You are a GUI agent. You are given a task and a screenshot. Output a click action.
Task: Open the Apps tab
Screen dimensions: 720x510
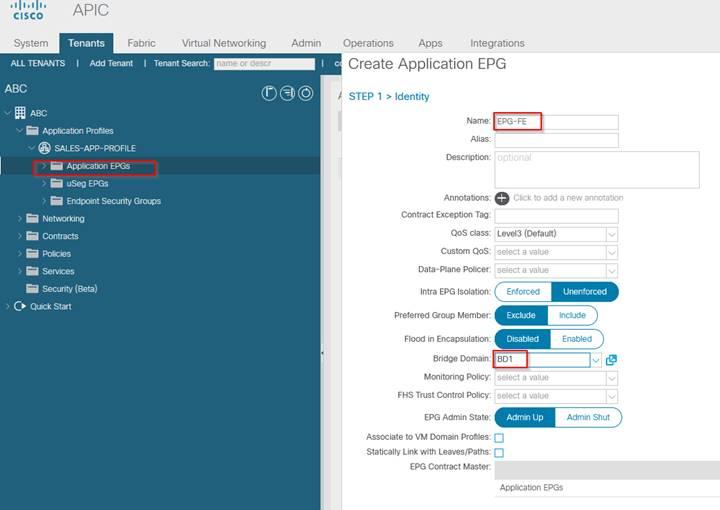pos(430,43)
